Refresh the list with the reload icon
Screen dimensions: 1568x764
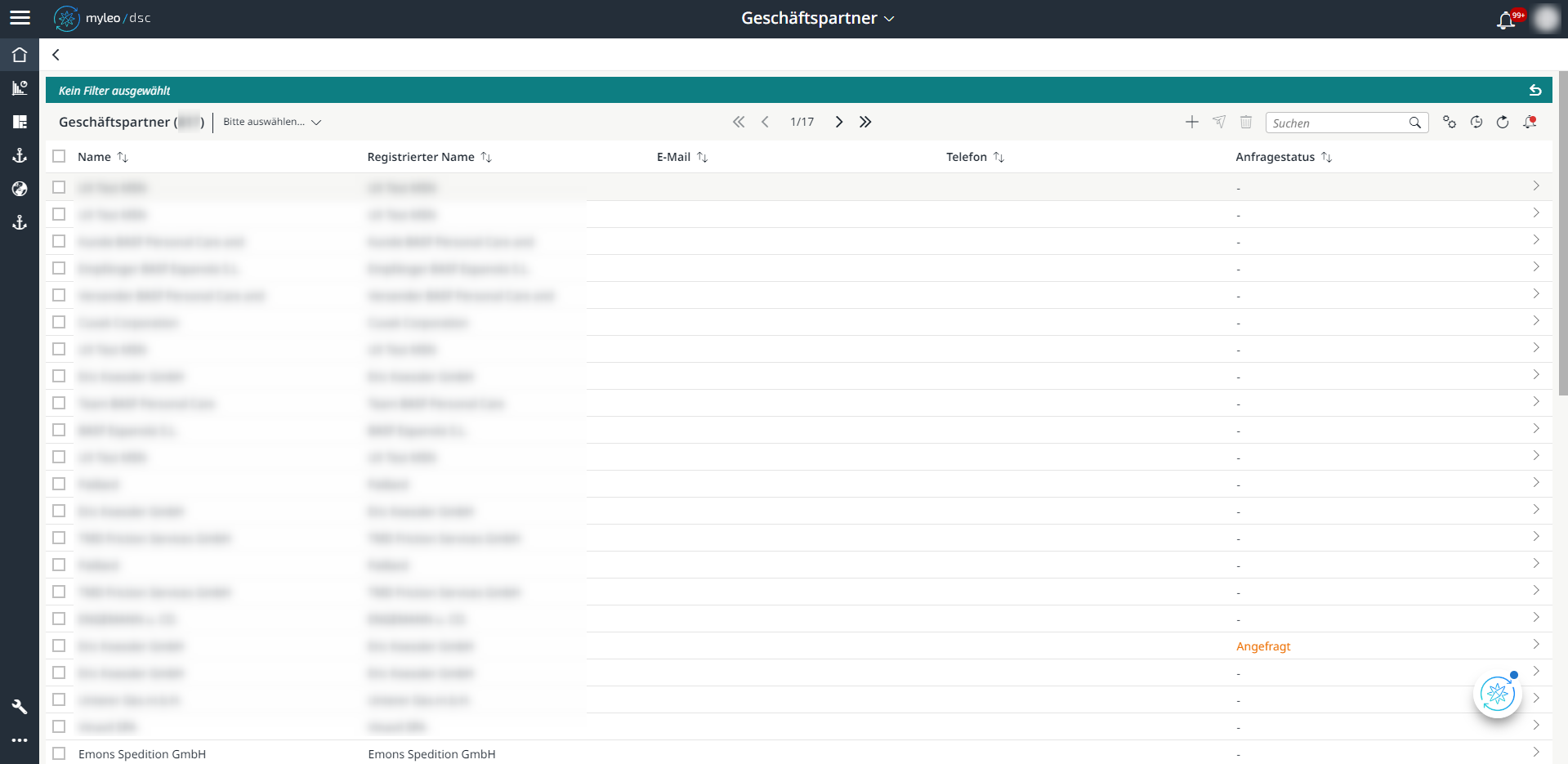(x=1503, y=122)
